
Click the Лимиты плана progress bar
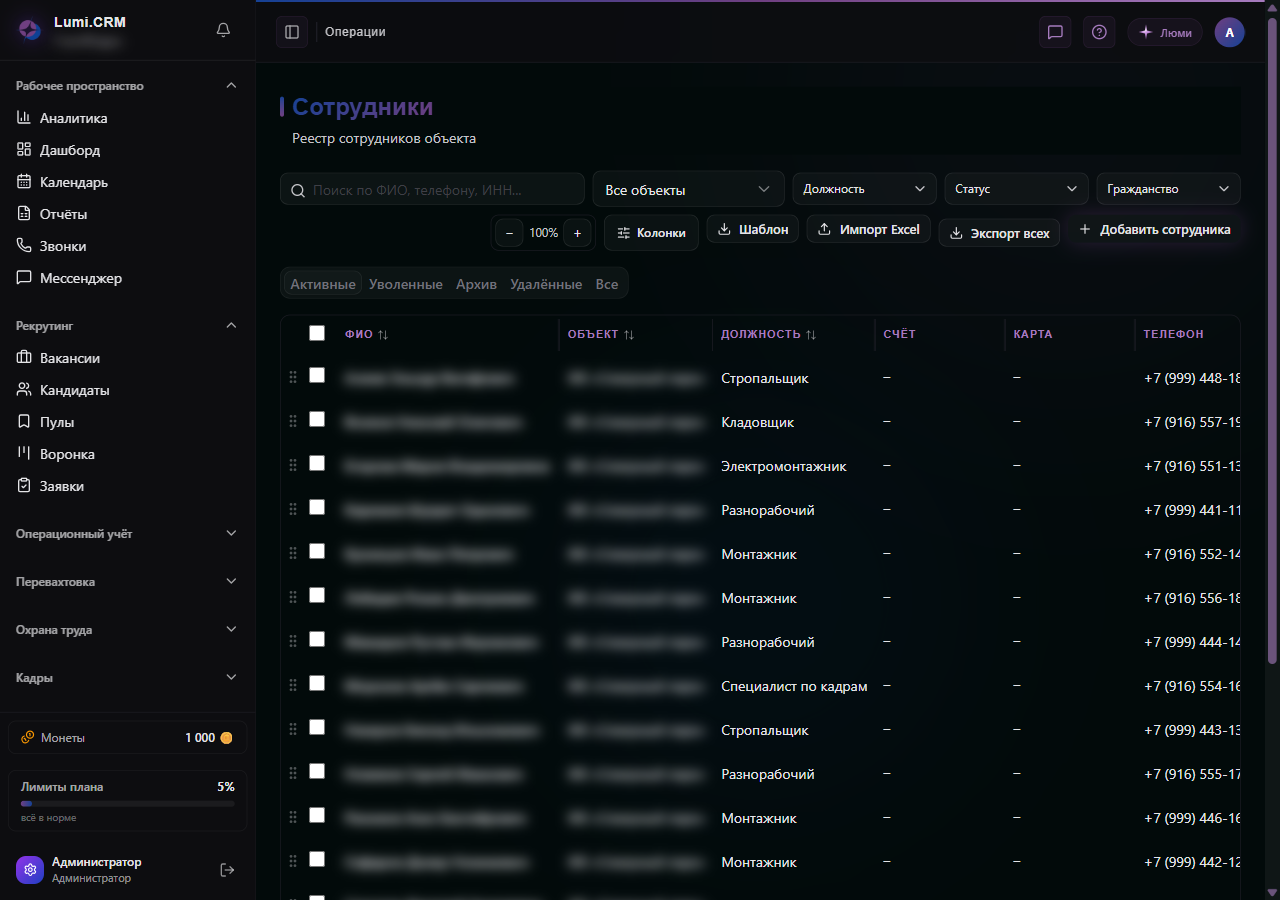128,803
